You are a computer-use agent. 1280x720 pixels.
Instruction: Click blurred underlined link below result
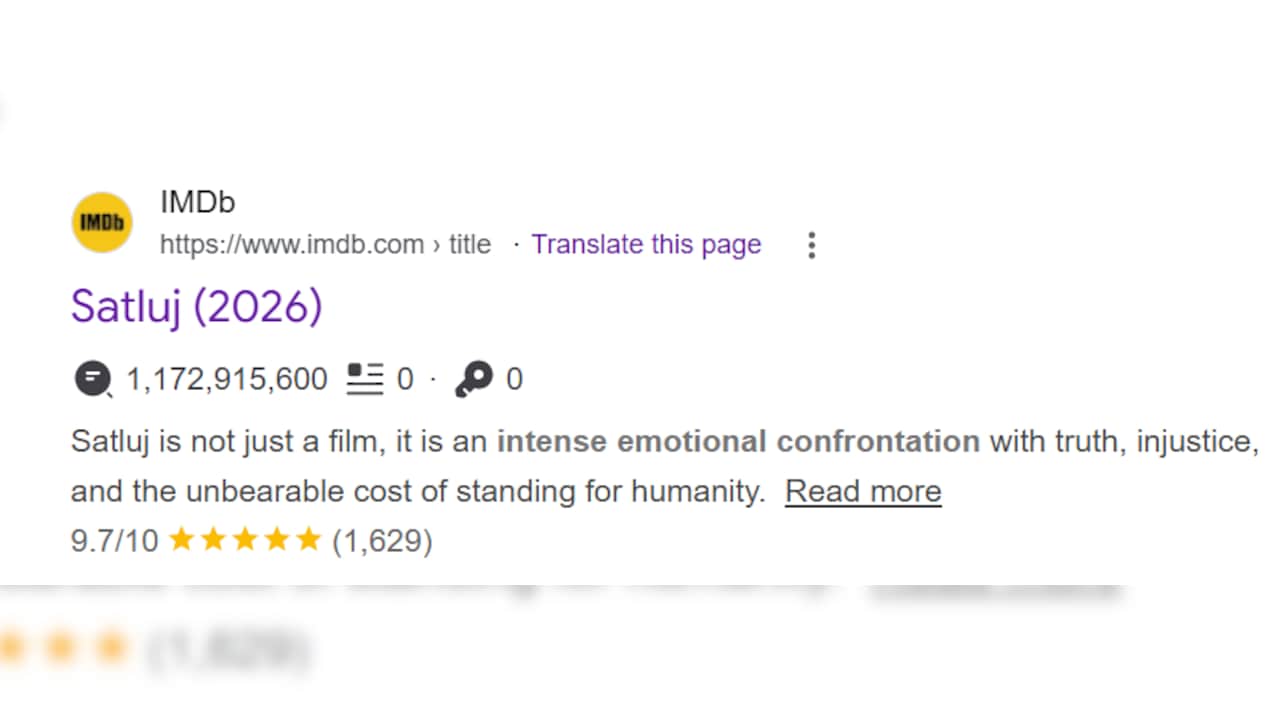[x=993, y=589]
